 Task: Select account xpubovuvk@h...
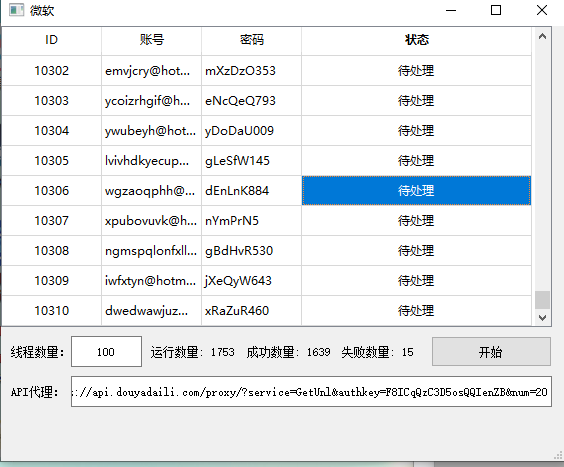[151, 221]
